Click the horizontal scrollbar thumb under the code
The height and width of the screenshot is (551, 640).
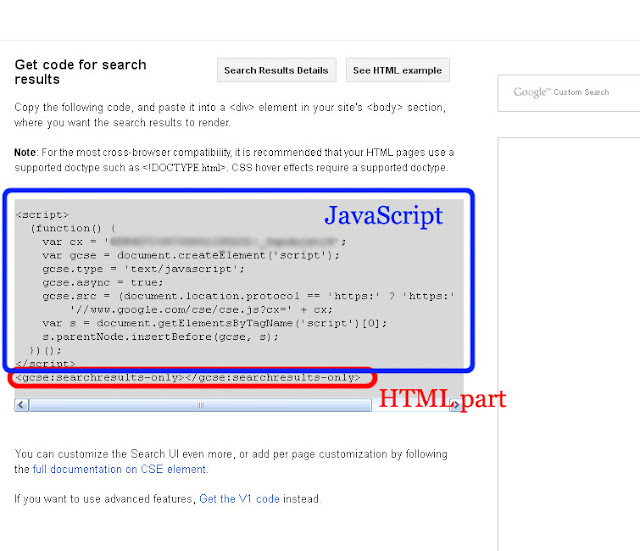click(200, 405)
